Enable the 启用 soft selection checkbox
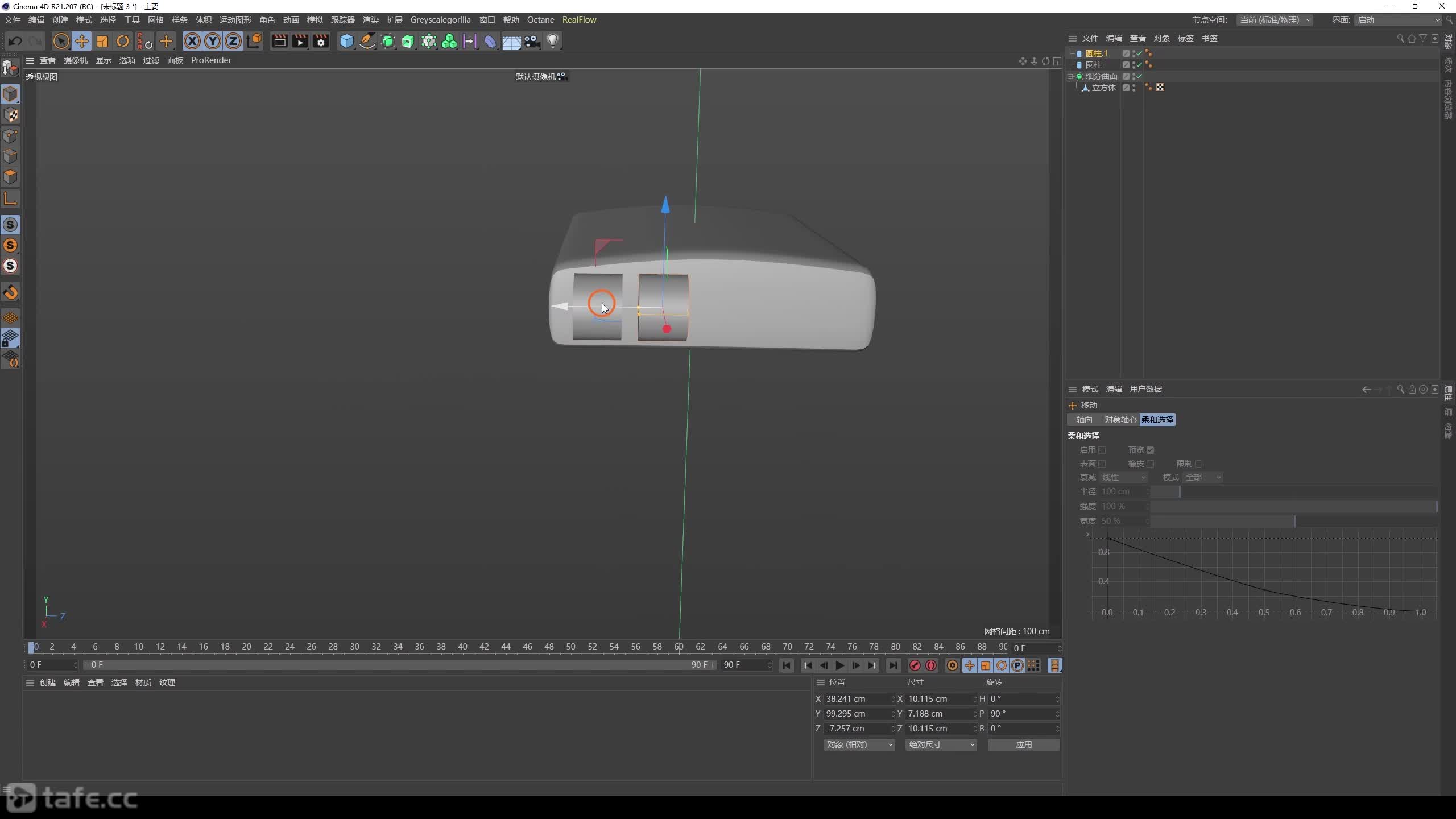The height and width of the screenshot is (819, 1456). (x=1102, y=450)
